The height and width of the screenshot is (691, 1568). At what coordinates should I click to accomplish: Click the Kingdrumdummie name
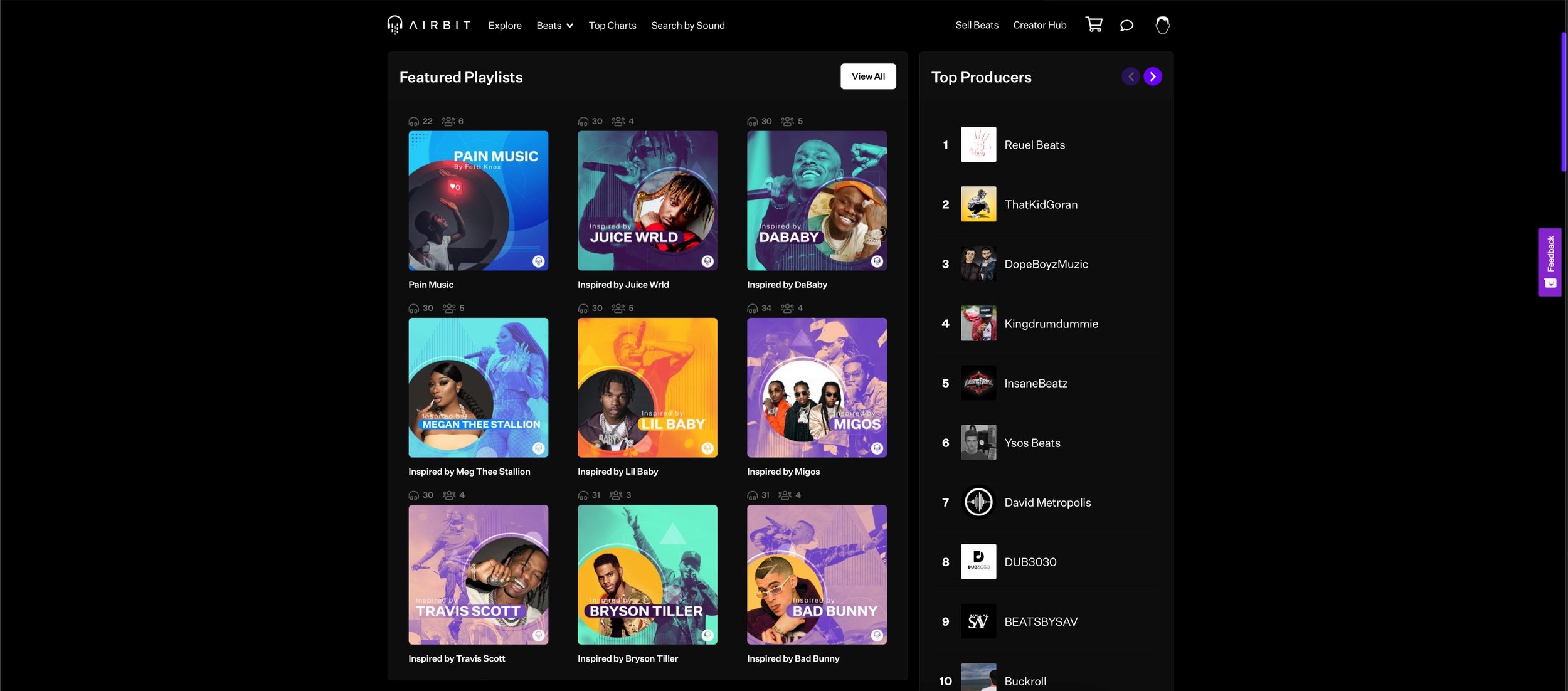tap(1051, 324)
